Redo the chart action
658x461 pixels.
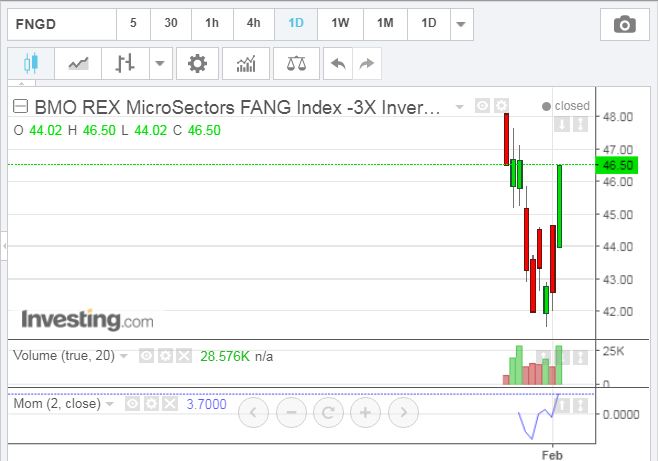367,63
